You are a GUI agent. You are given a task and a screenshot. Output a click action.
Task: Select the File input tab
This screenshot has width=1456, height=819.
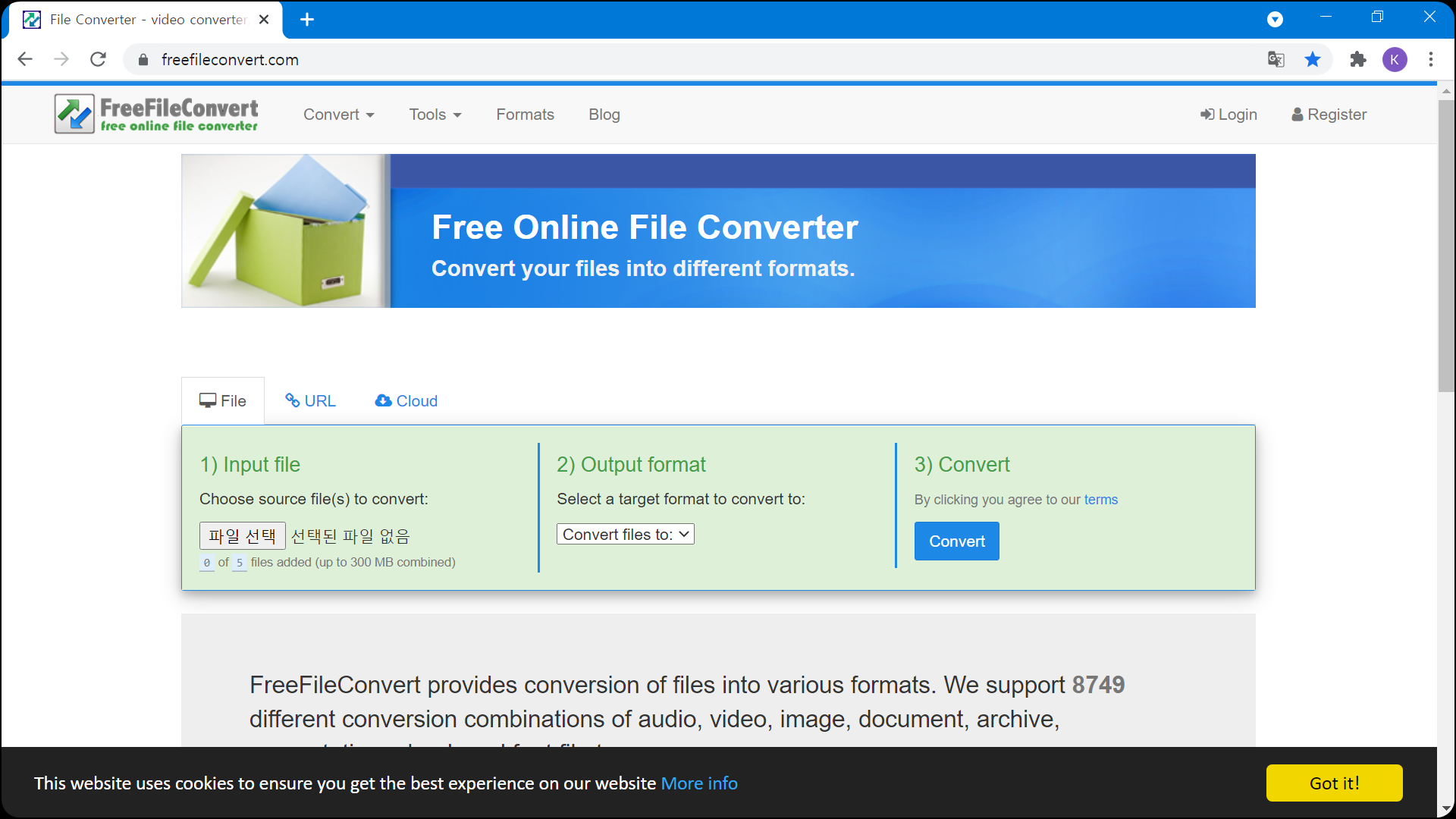point(222,400)
